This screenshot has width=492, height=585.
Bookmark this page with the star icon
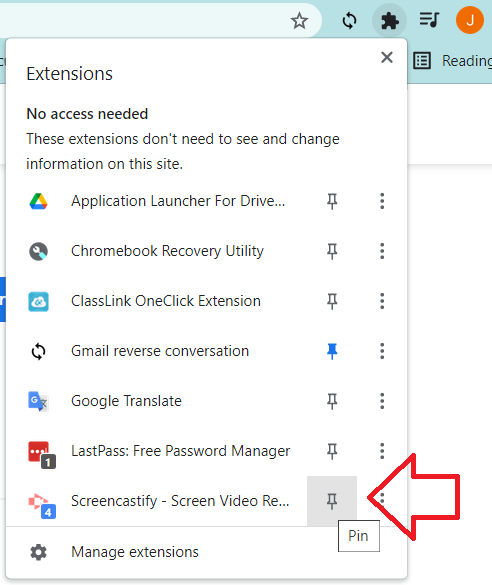[299, 21]
